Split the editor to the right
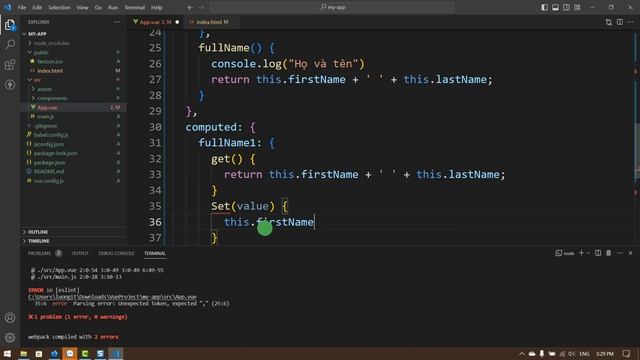Screen dimensions: 640x360 click(620, 22)
